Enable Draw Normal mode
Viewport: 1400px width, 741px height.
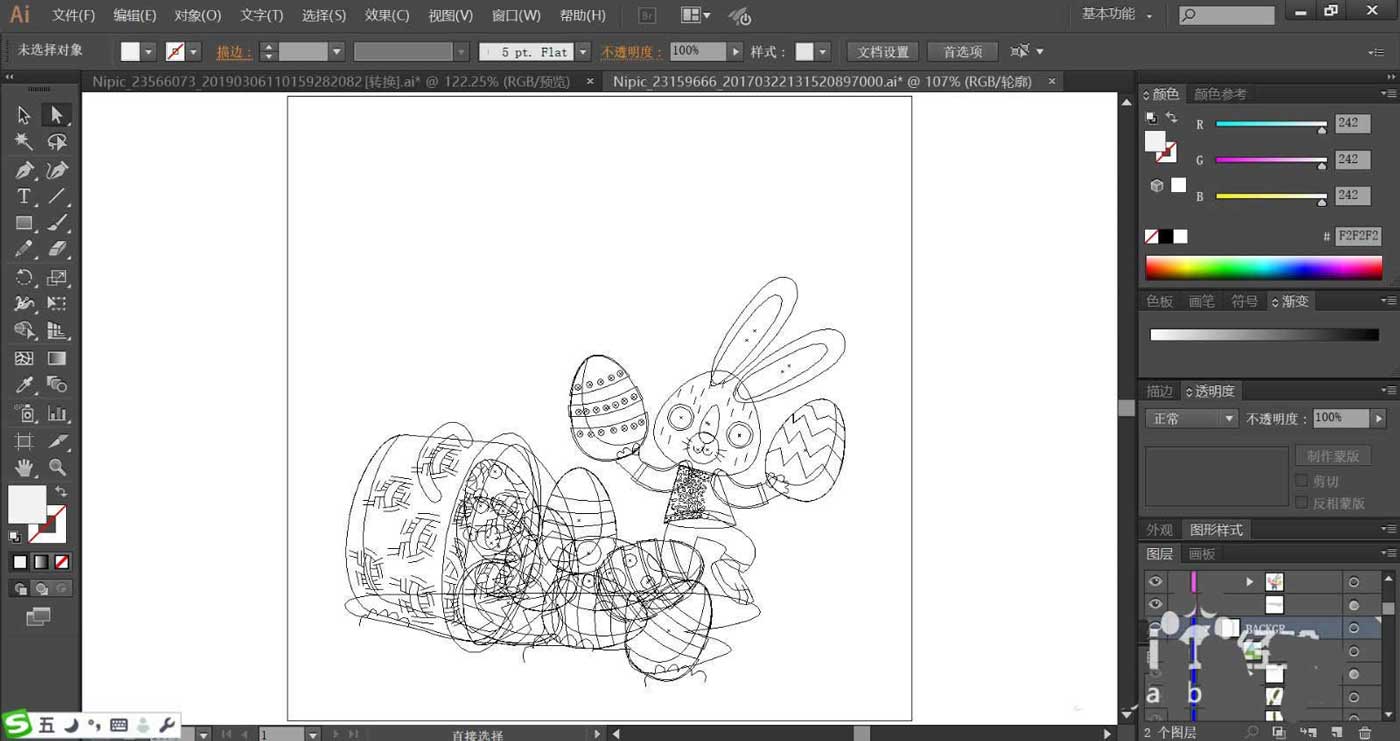coord(20,589)
